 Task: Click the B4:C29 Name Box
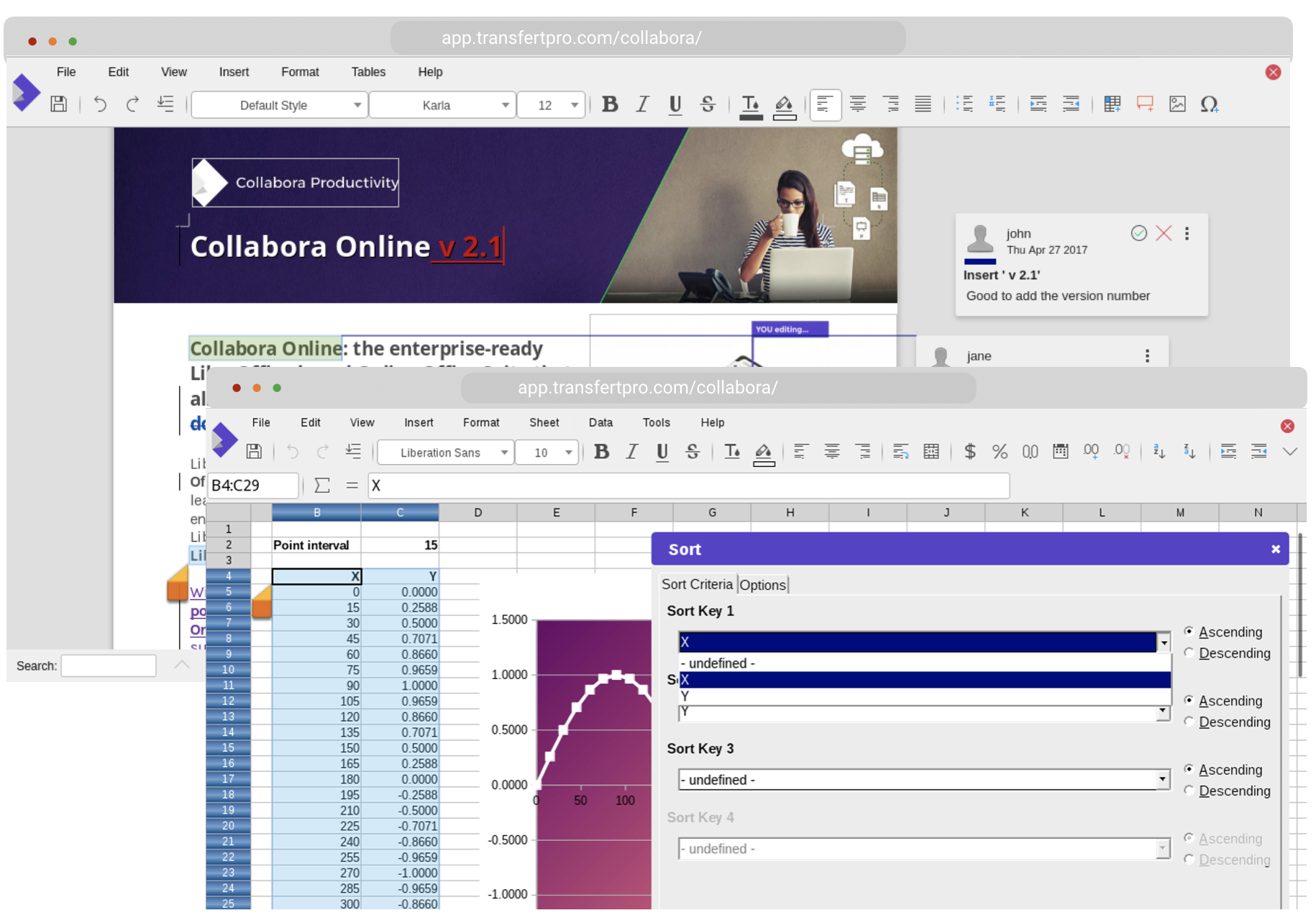253,486
